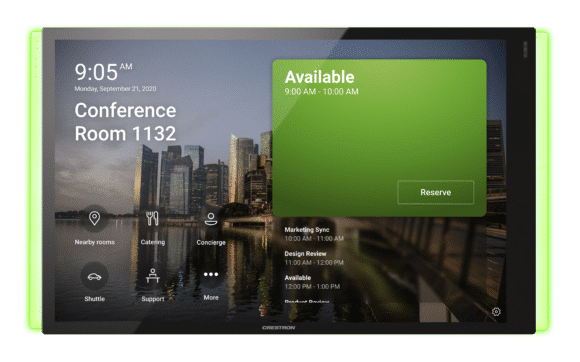Click the 9:05 AM clock display
This screenshot has height=362, width=580.
tap(103, 72)
